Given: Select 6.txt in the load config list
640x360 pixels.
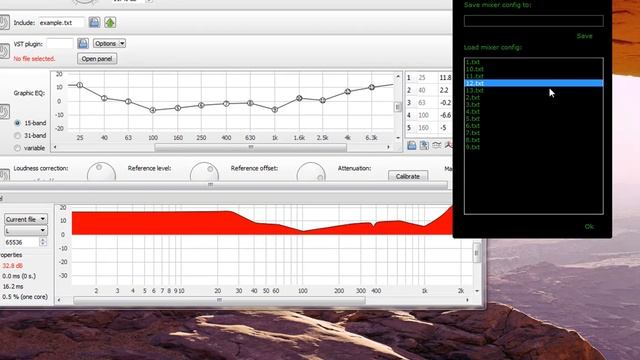Looking at the screenshot, I should click(533, 126).
